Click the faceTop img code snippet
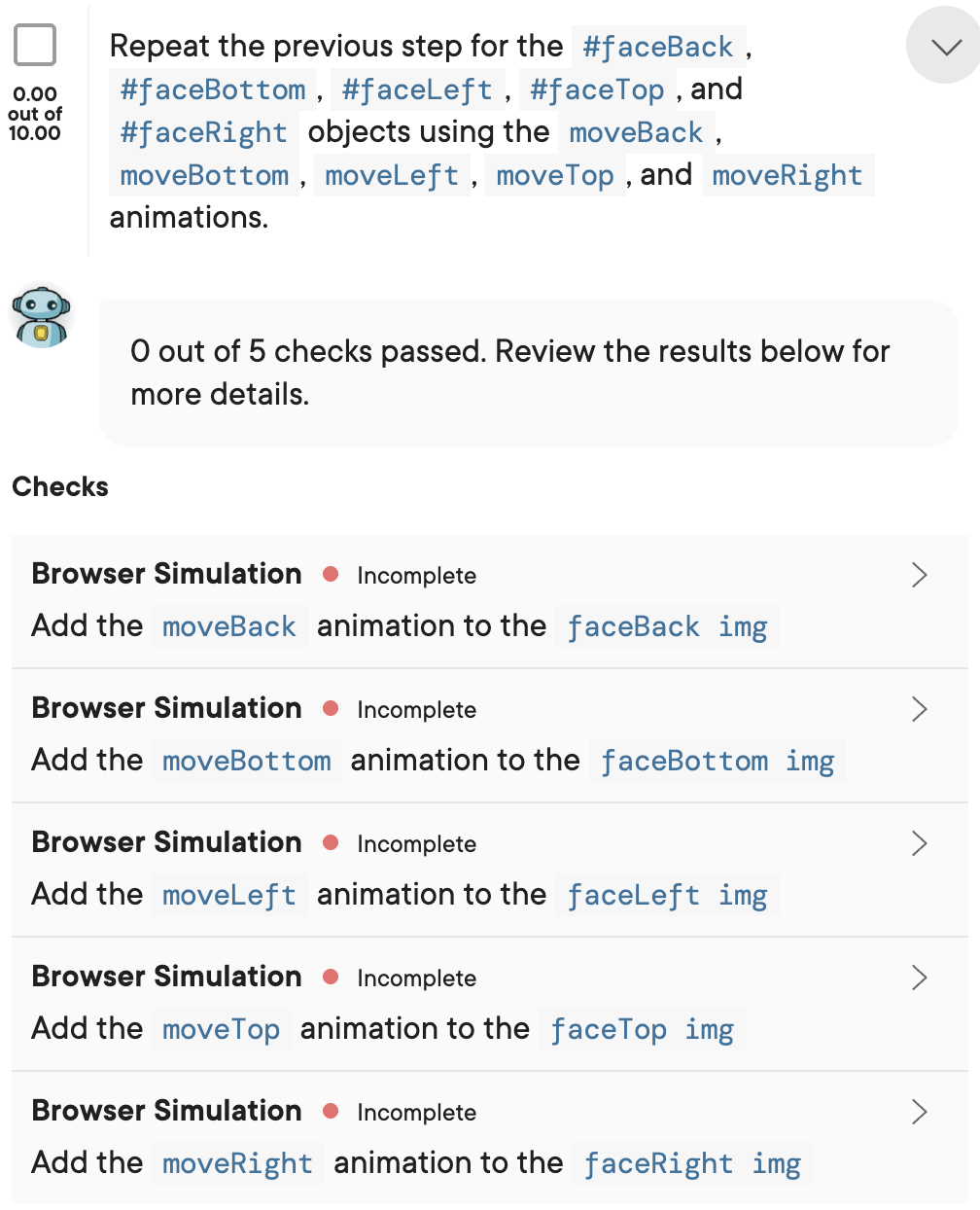The height and width of the screenshot is (1210, 980). click(x=641, y=1029)
